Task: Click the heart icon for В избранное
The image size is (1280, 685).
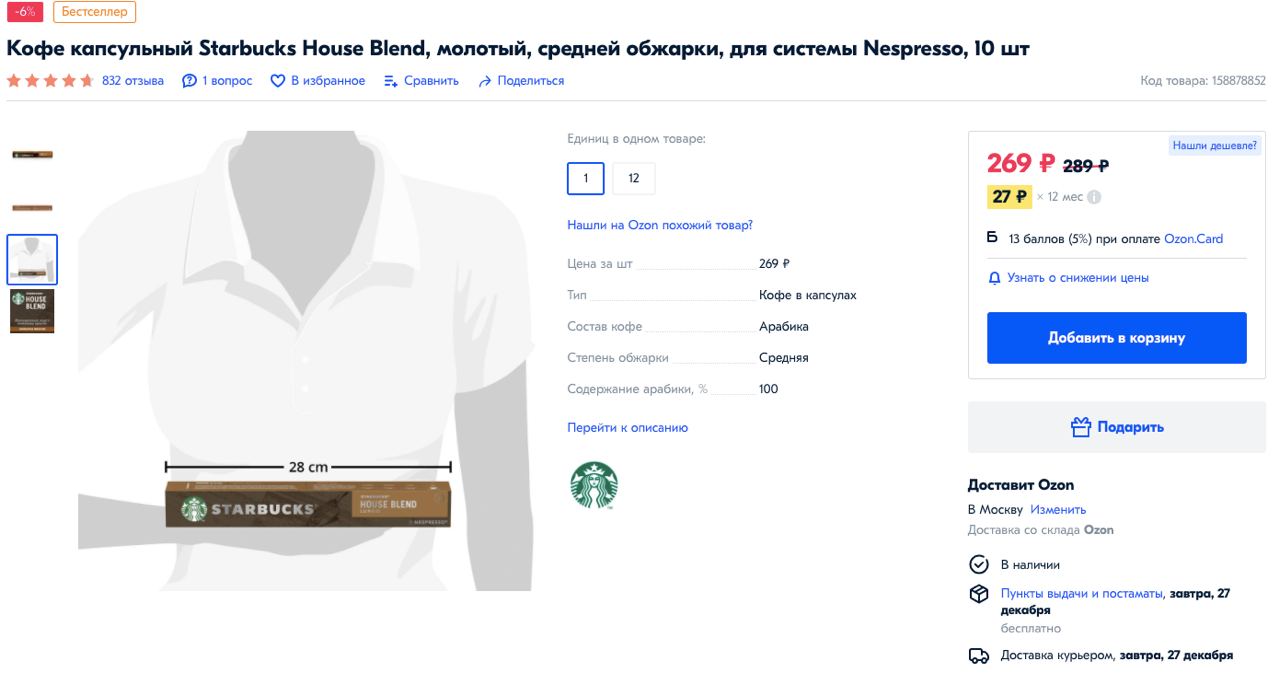Action: click(278, 81)
